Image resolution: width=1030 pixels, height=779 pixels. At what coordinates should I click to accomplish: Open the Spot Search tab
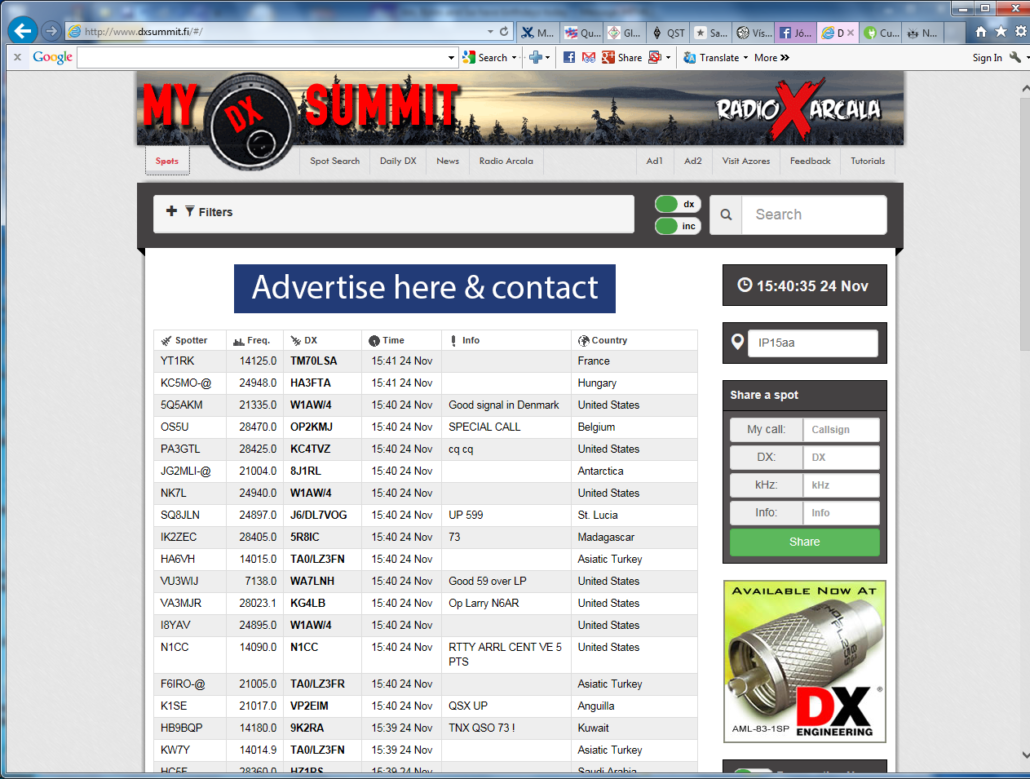(334, 161)
